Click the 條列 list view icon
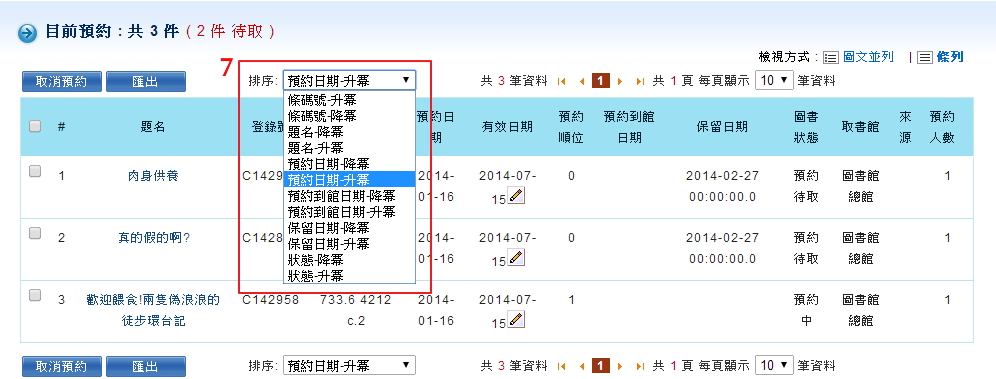Image resolution: width=996 pixels, height=379 pixels. click(925, 58)
